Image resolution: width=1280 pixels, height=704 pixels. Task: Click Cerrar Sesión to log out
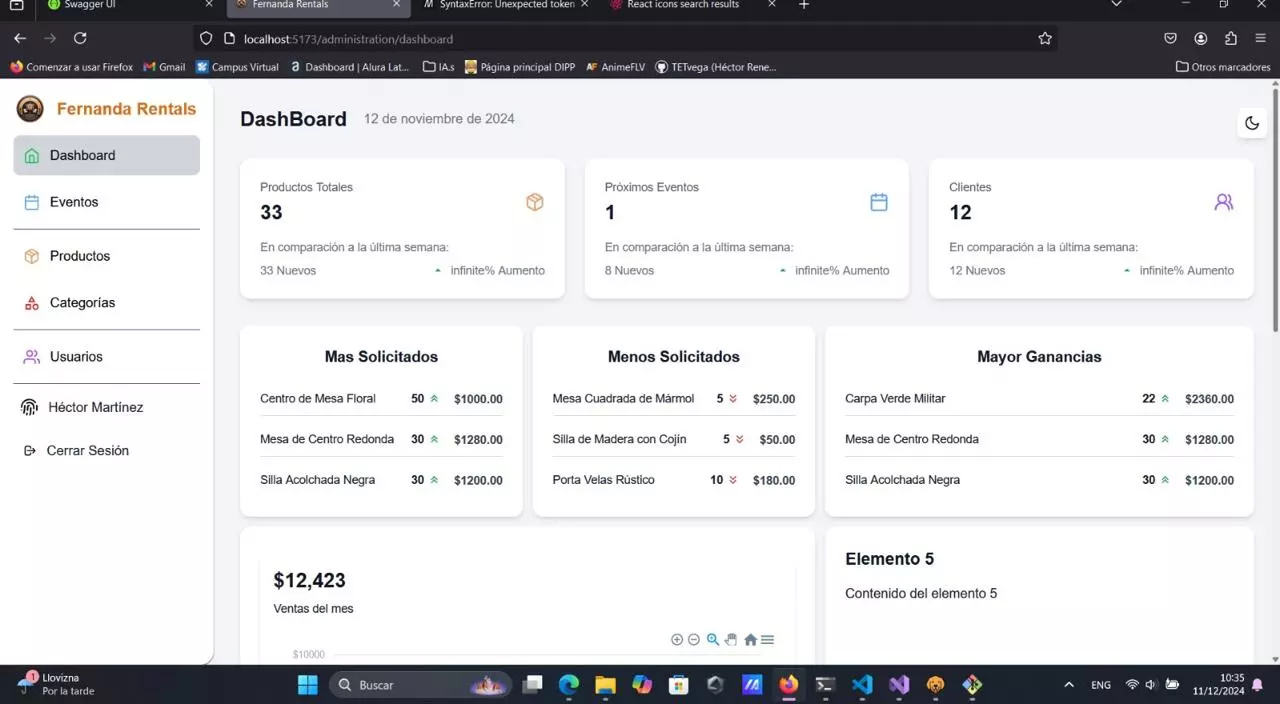click(x=87, y=451)
